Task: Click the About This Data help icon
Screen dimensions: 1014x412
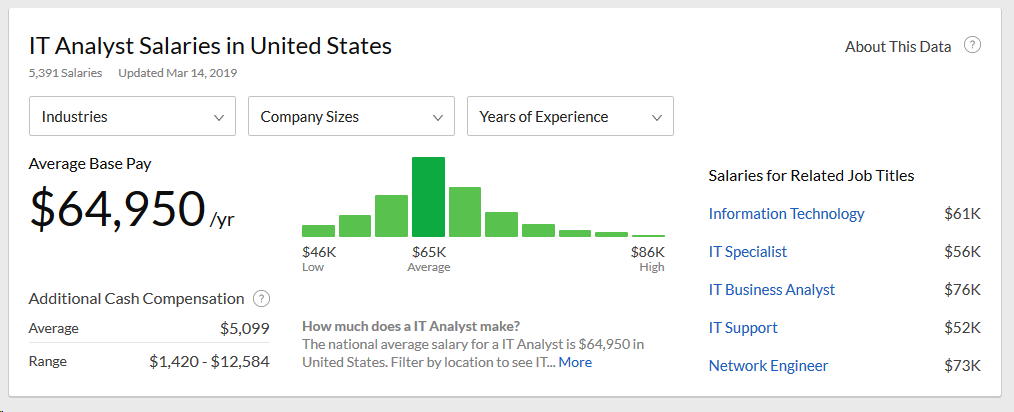Action: click(972, 46)
